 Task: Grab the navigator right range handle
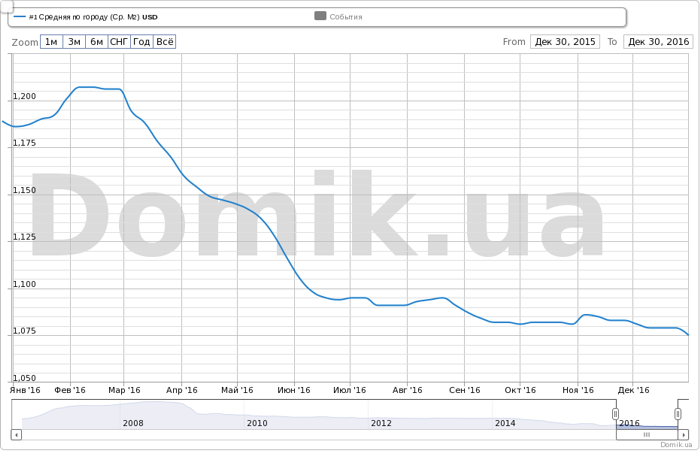(678, 414)
